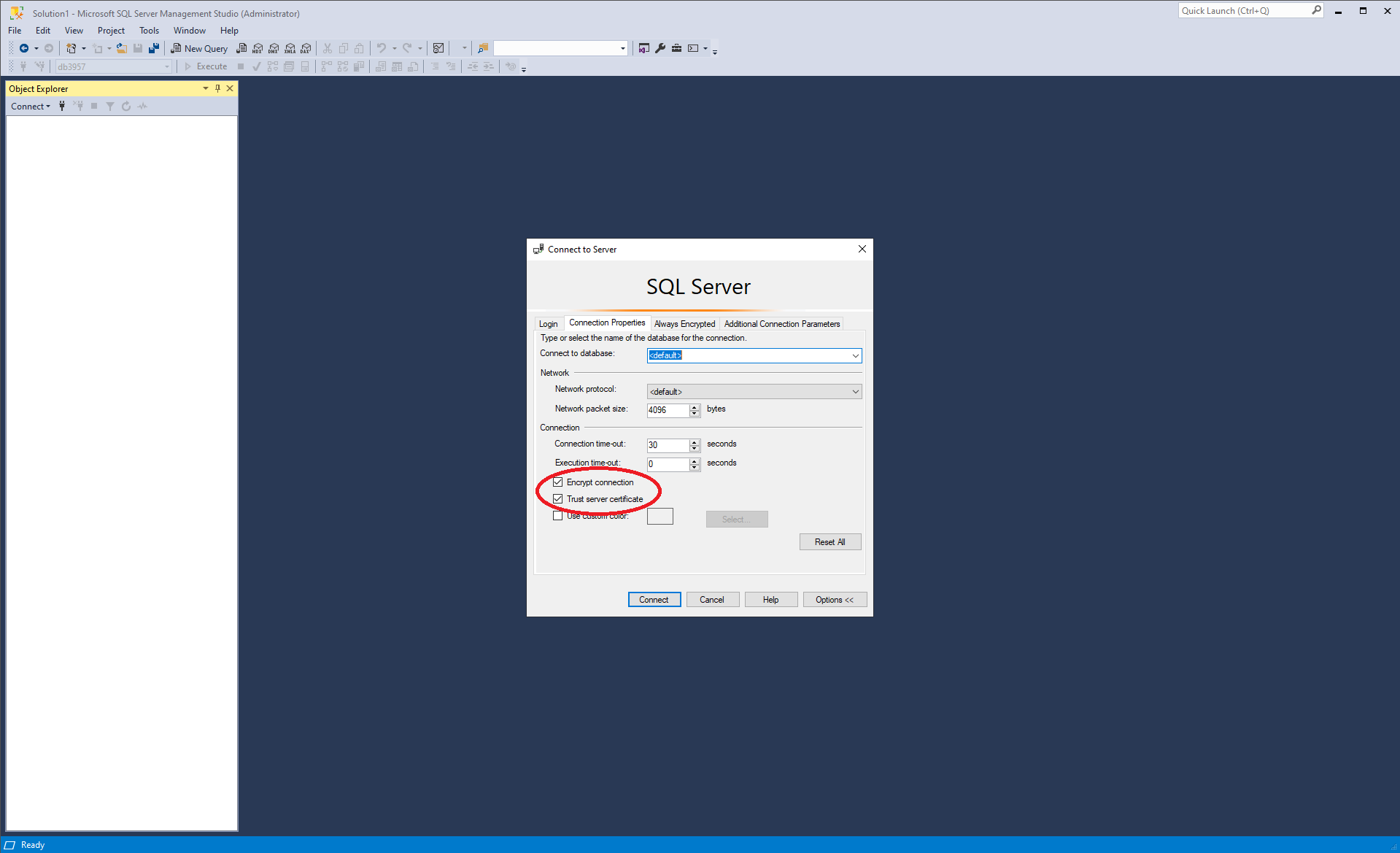1400x853 pixels.
Task: Click the Refresh icon in Object Explorer
Action: tap(126, 106)
